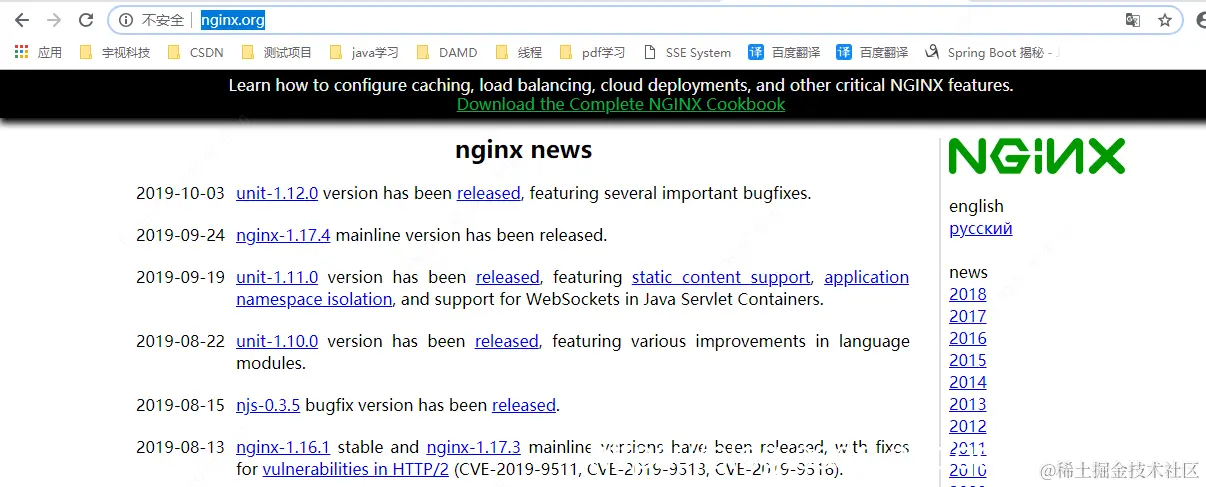
Task: Click the nginx news heading
Action: 523,150
